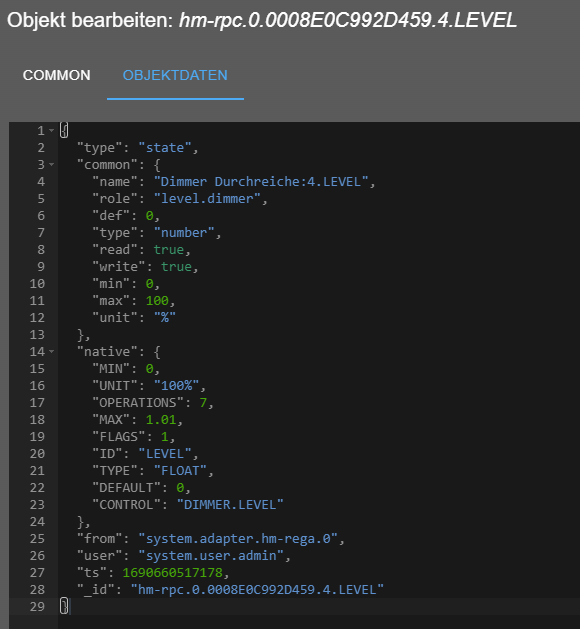Click the "state" type value
Screen dimensions: 580x629
[165, 148]
